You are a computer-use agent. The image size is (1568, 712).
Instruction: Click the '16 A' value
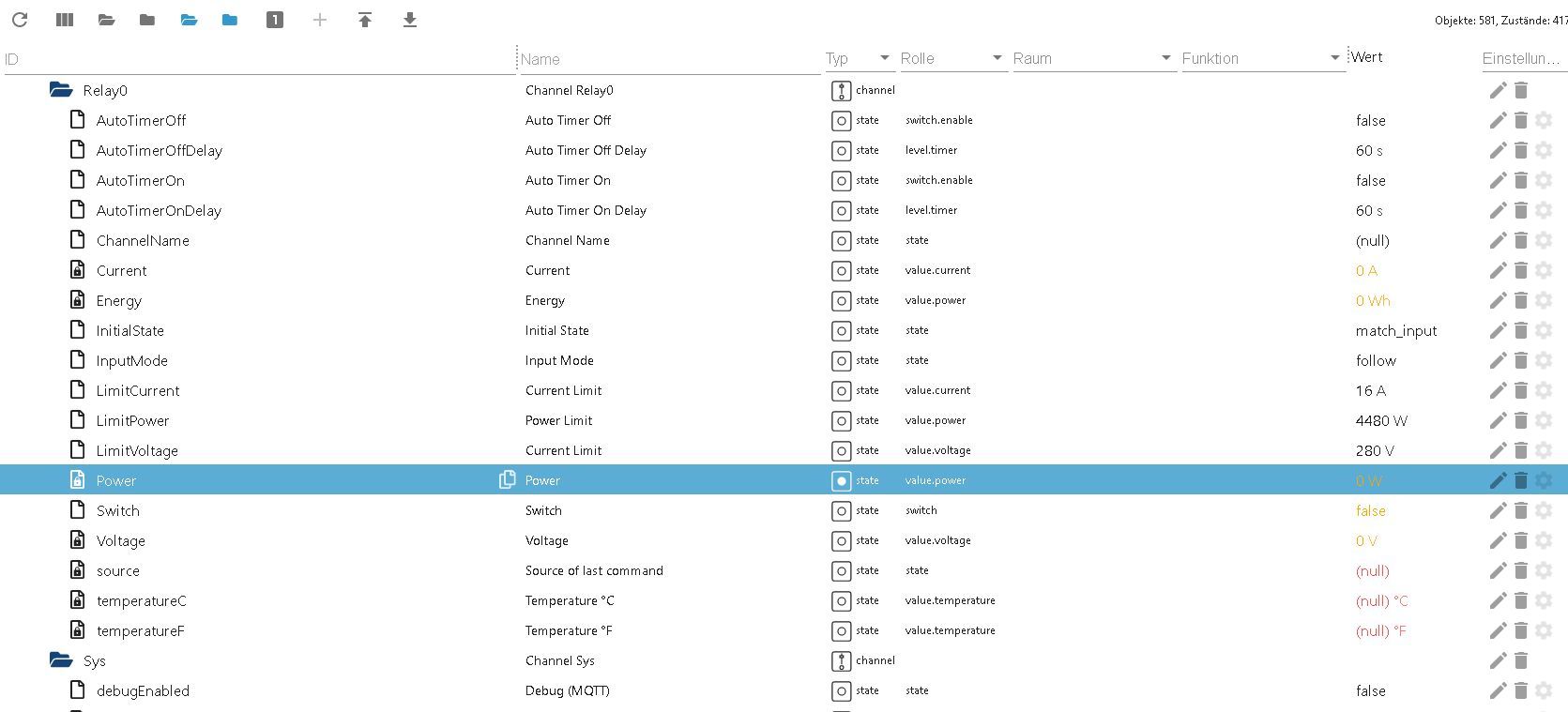(x=1371, y=390)
